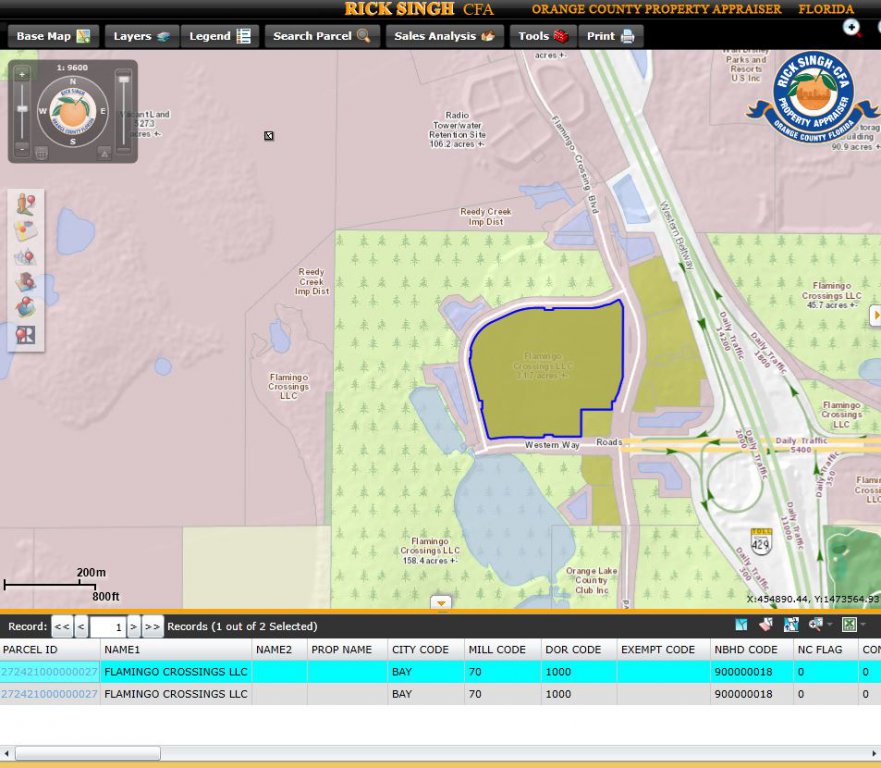Go to the last record (>>)
The height and width of the screenshot is (768, 881).
pyautogui.click(x=152, y=627)
